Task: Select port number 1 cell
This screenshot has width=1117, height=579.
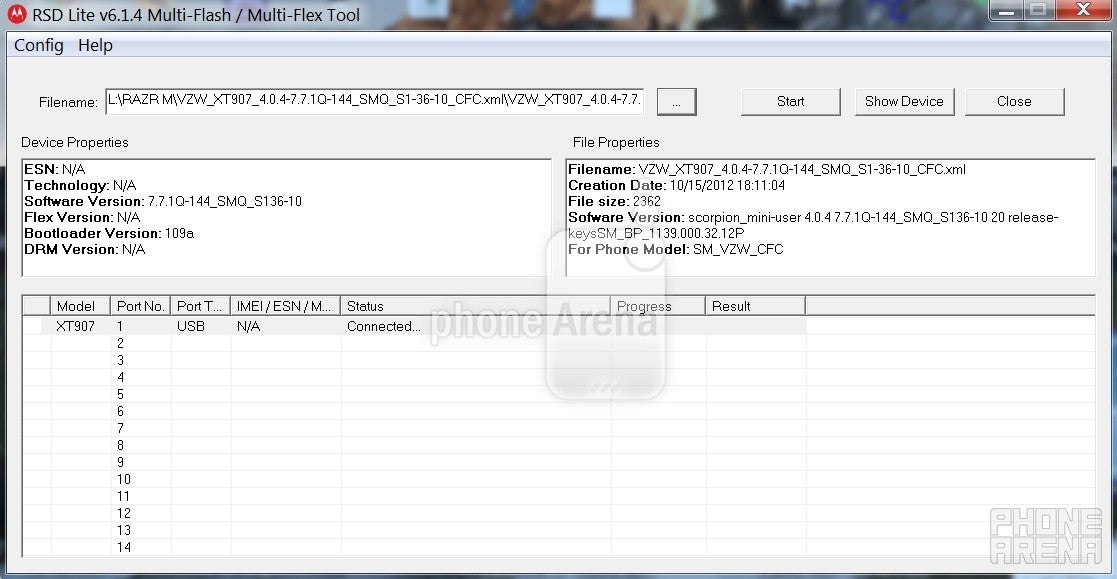Action: pyautogui.click(x=120, y=326)
